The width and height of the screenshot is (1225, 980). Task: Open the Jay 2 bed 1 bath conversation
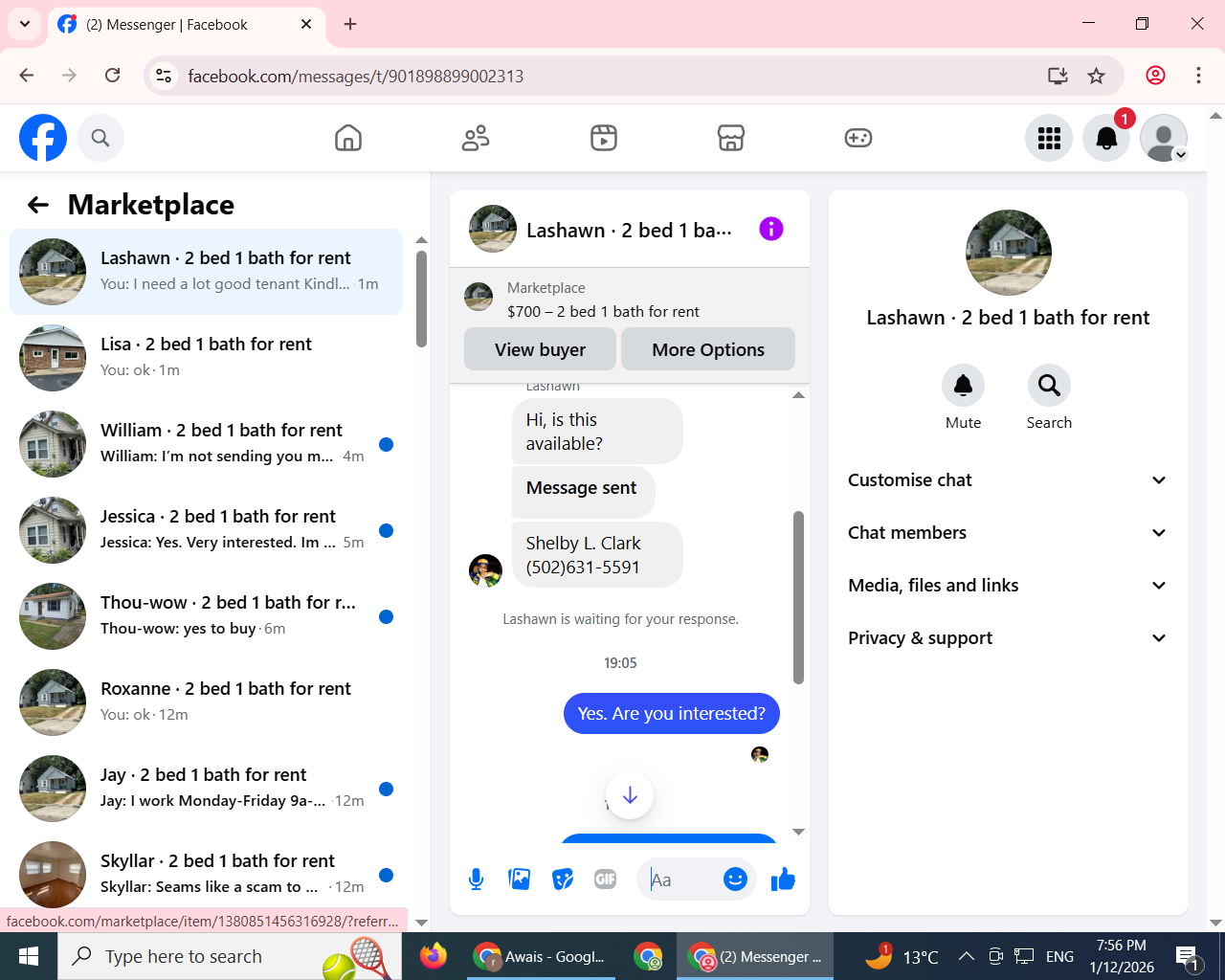click(x=206, y=789)
